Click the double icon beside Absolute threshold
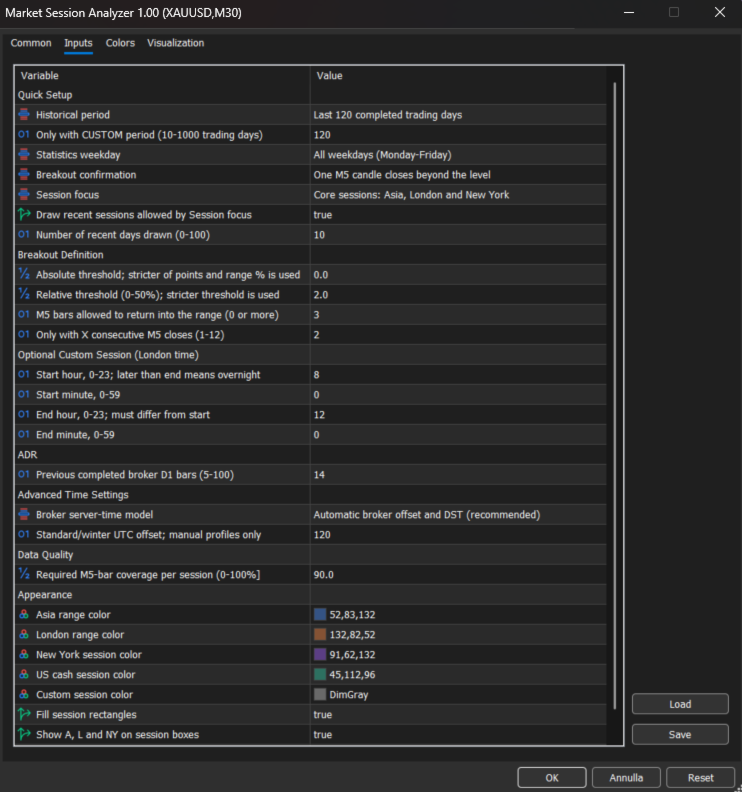The width and height of the screenshot is (742, 792). pyautogui.click(x=24, y=275)
